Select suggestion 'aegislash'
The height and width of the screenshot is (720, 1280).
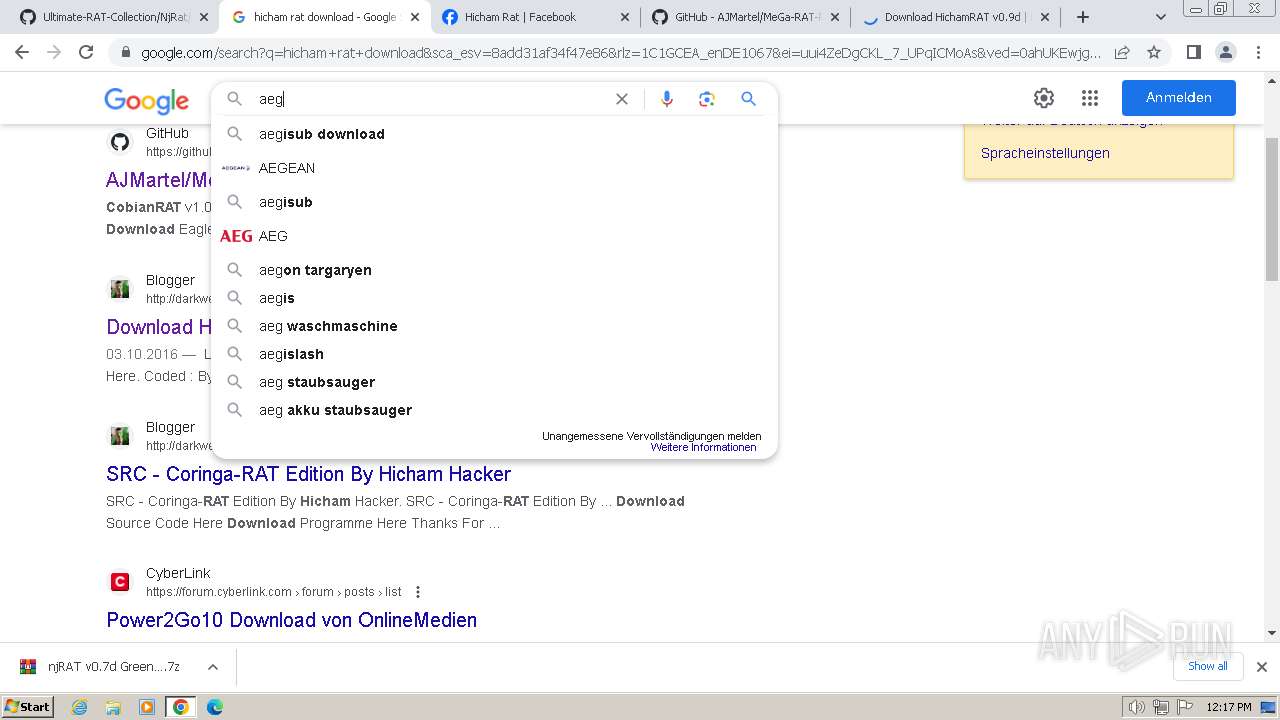click(x=494, y=354)
